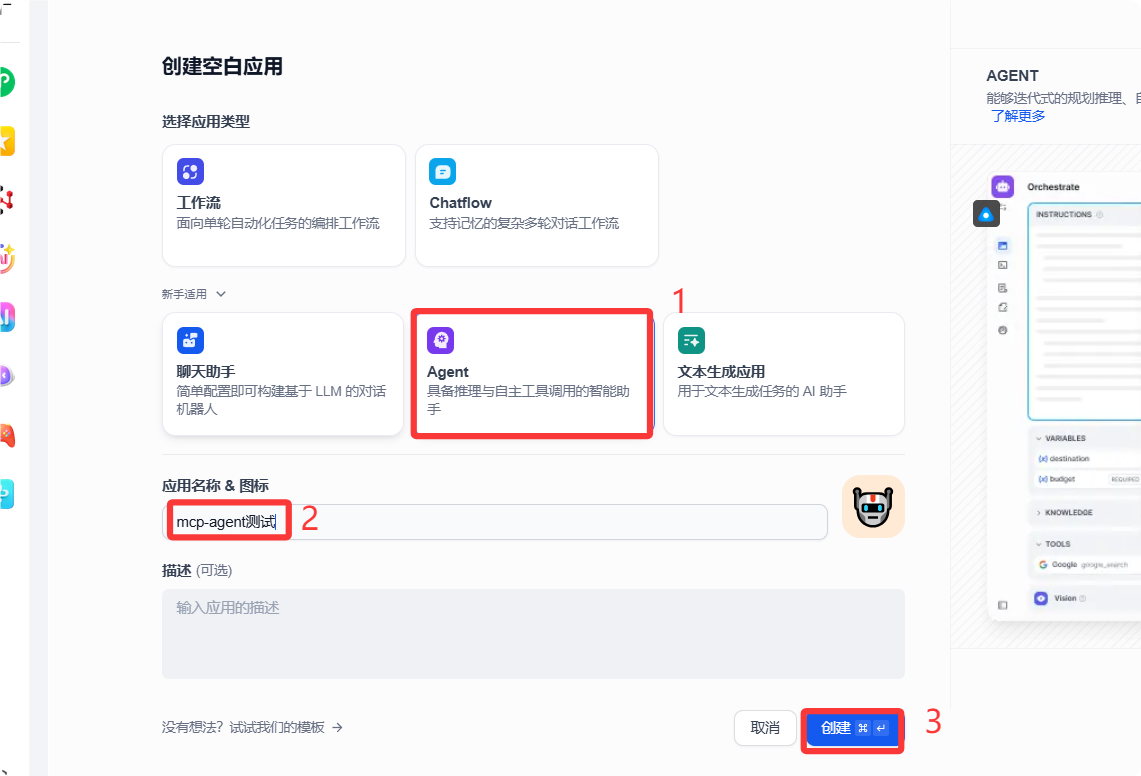Click the 聊天助手 chat assistant icon
The width and height of the screenshot is (1141, 776).
(x=190, y=340)
